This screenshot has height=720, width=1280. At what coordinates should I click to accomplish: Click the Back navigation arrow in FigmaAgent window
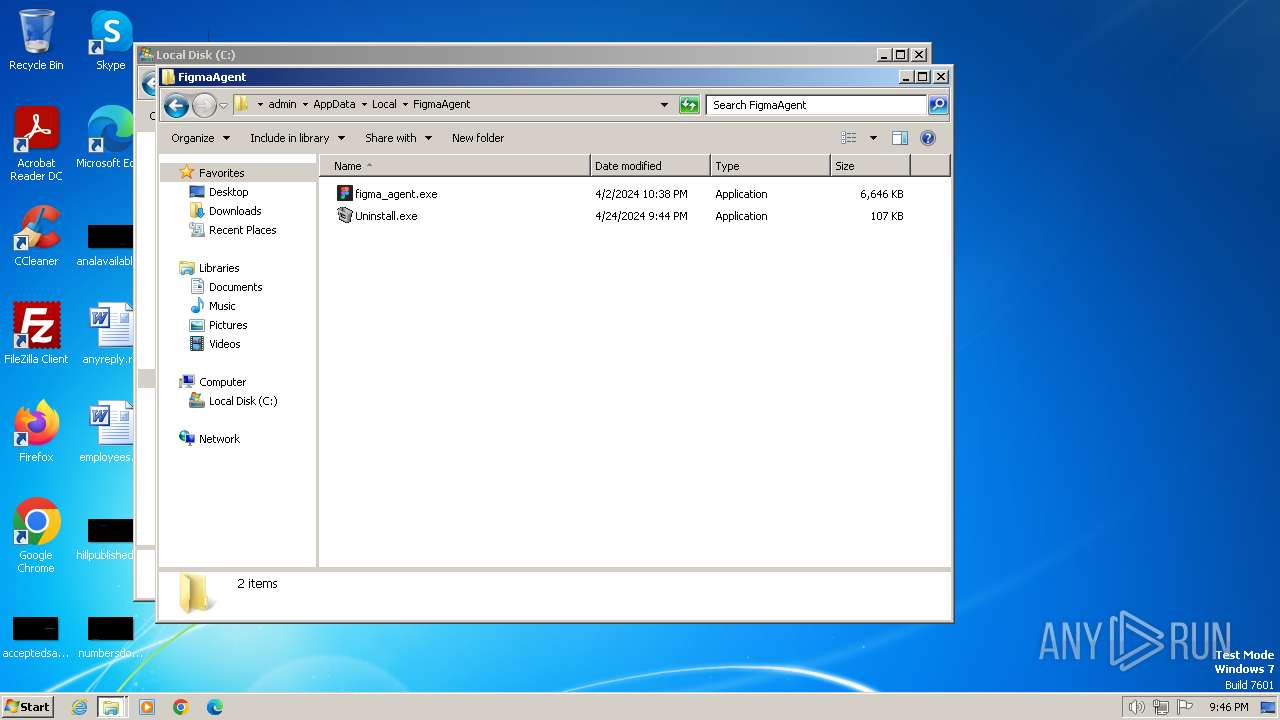[176, 105]
